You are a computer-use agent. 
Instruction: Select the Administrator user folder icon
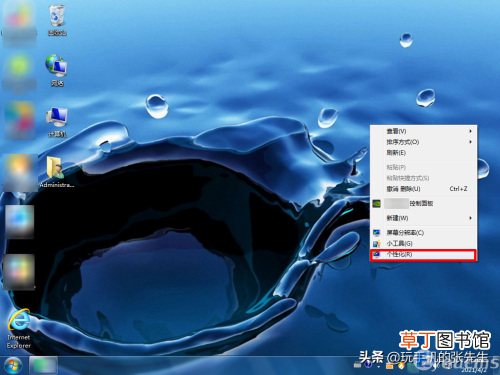pyautogui.click(x=57, y=172)
